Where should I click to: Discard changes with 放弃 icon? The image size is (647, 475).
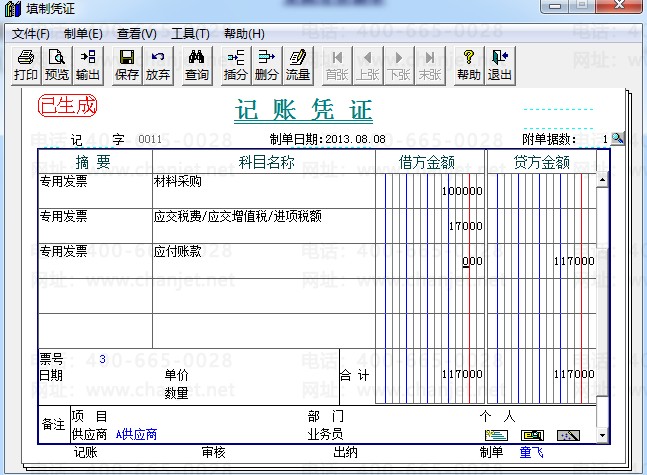tap(158, 66)
